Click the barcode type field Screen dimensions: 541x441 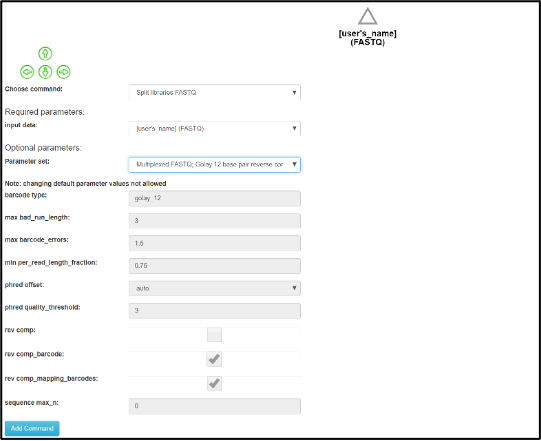(x=215, y=198)
